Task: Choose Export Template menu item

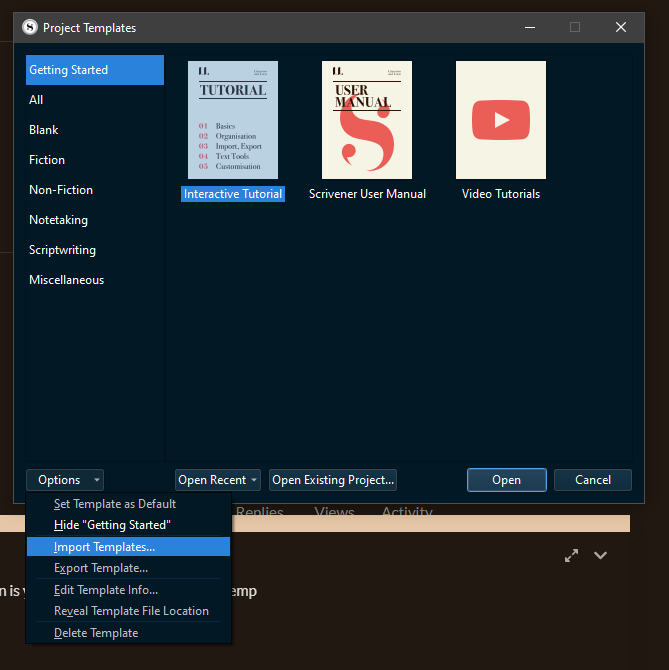Action: (x=128, y=568)
